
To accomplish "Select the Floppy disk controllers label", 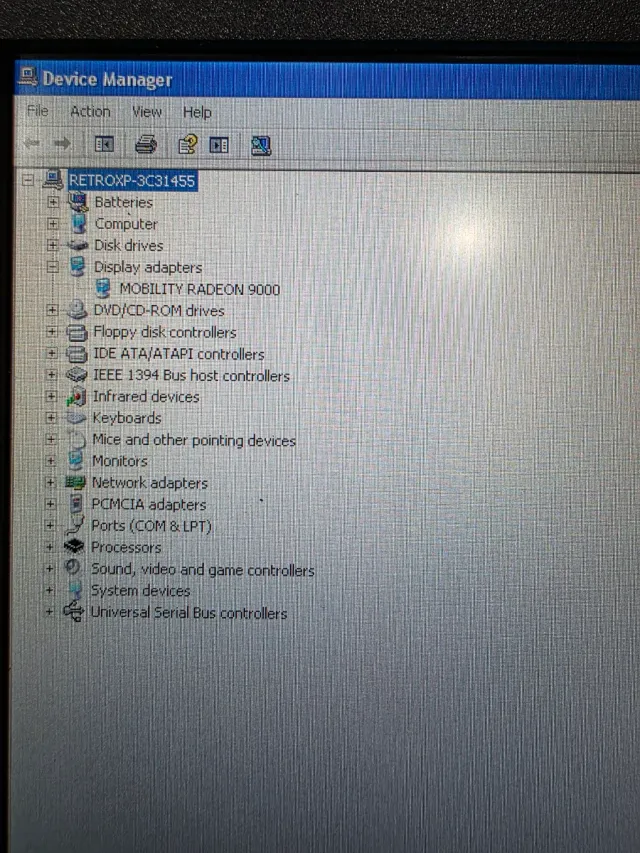I will (x=164, y=332).
